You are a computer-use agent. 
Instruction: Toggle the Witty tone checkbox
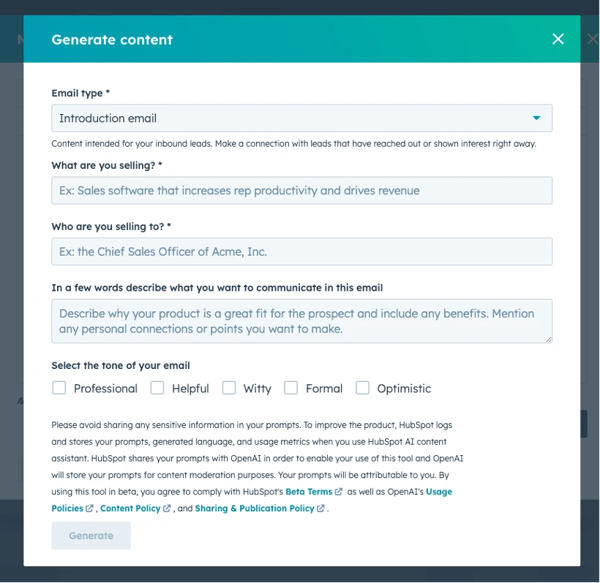click(x=229, y=388)
